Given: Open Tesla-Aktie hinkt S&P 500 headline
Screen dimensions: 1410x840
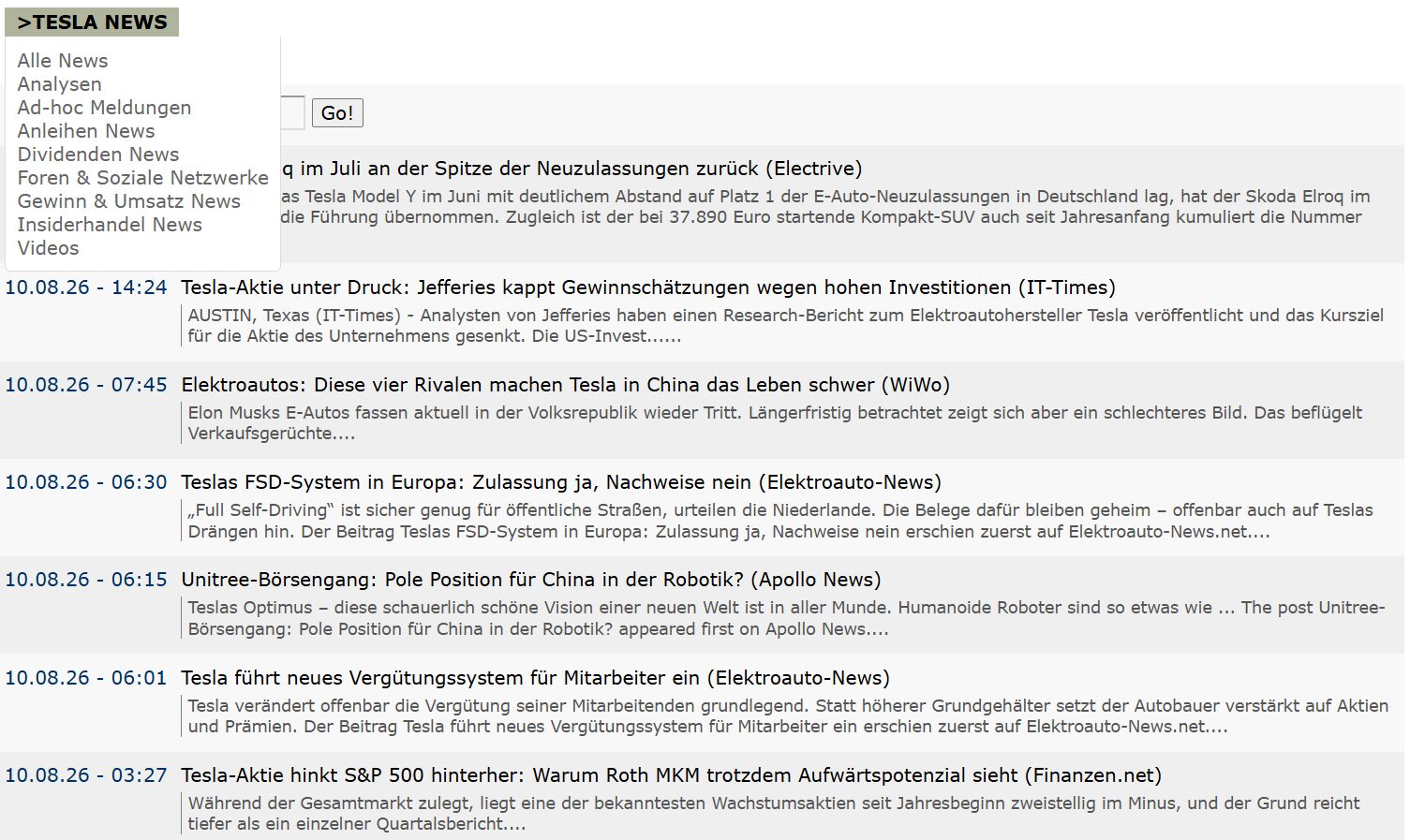Looking at the screenshot, I should coord(671,775).
